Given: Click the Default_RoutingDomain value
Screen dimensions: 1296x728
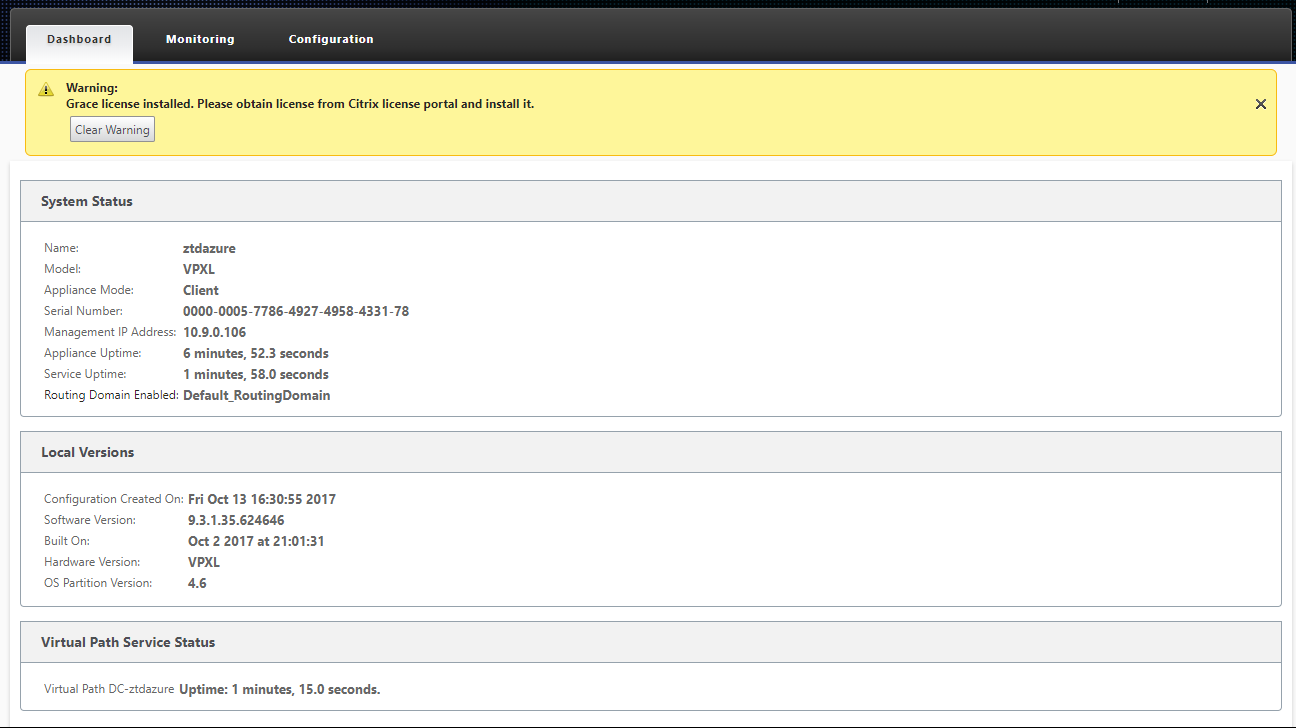Looking at the screenshot, I should pyautogui.click(x=257, y=395).
